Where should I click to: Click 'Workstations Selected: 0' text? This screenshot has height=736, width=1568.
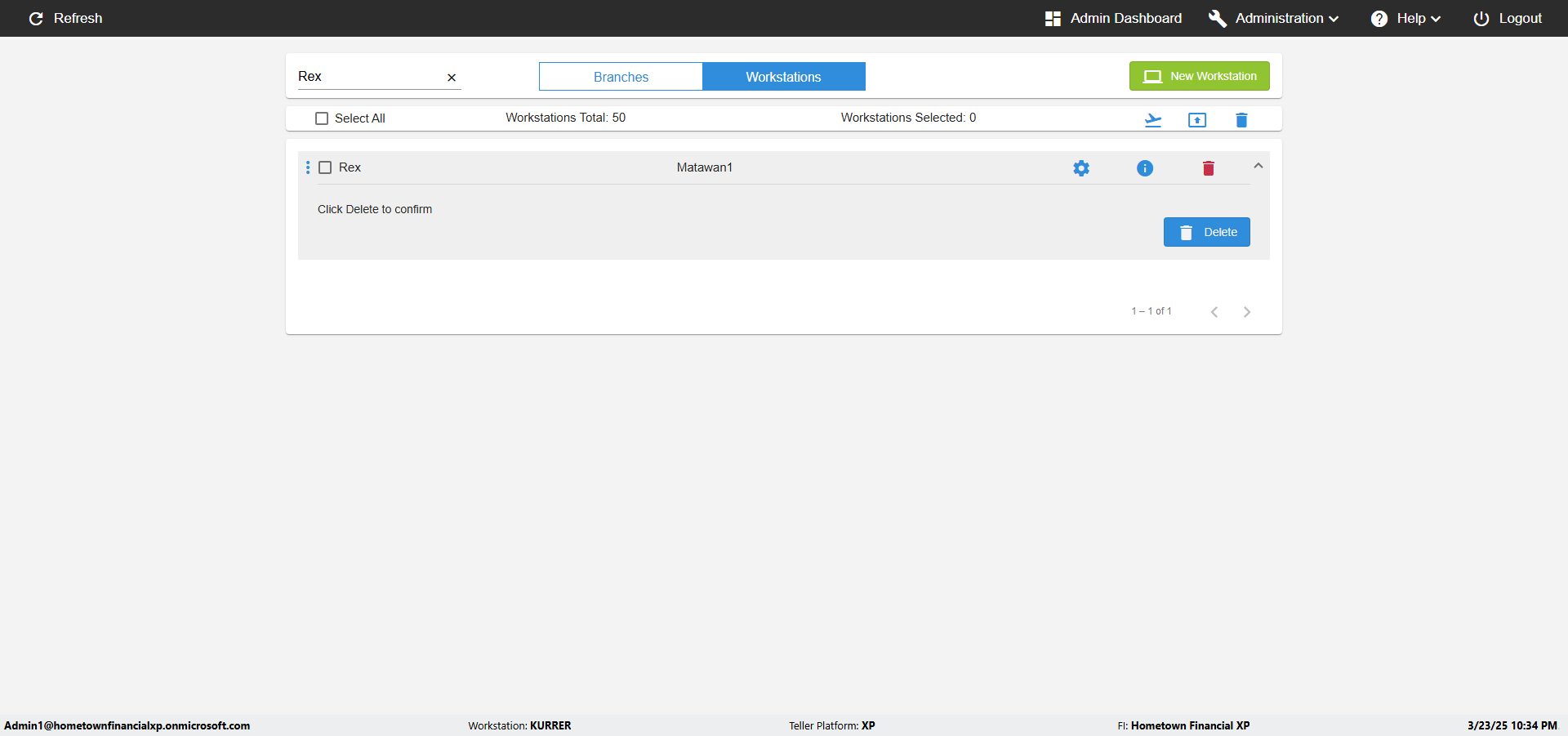point(909,118)
